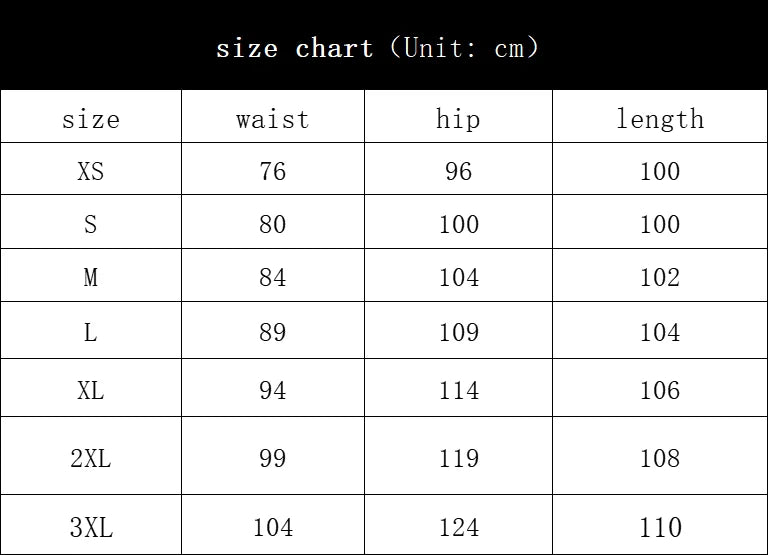This screenshot has height=555, width=768.
Task: Click the hip column header
Action: point(458,119)
